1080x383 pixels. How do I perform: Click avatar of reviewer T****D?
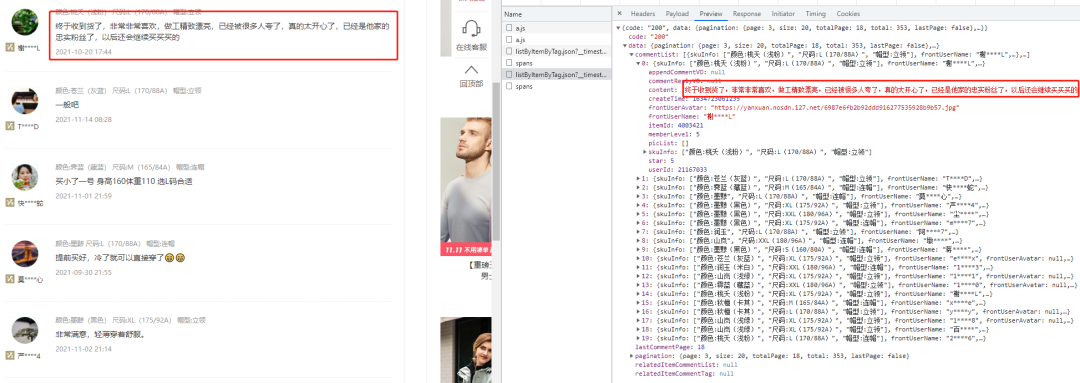click(25, 101)
